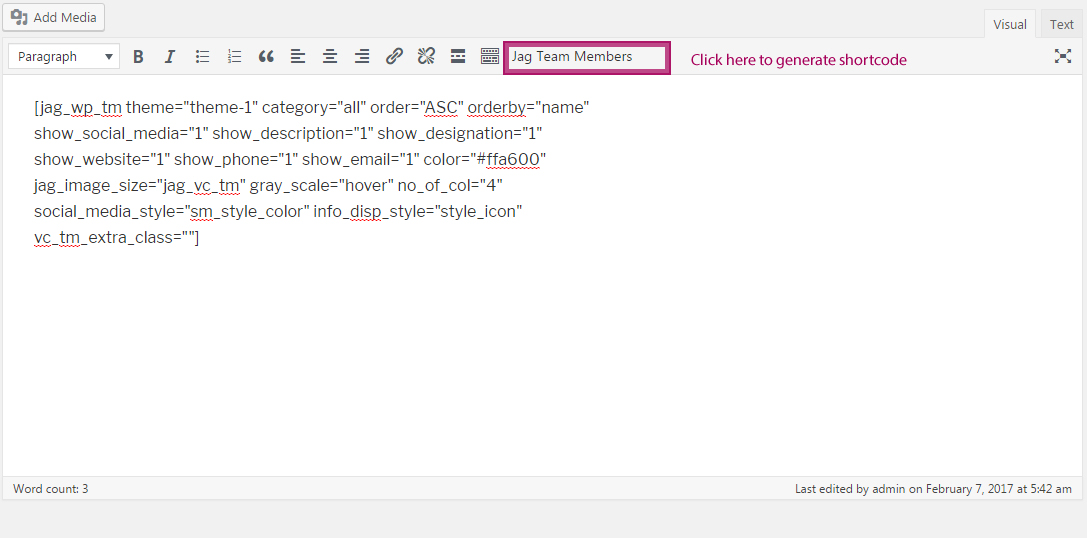Remove link with the unlink icon
The image size is (1087, 538).
(x=426, y=57)
